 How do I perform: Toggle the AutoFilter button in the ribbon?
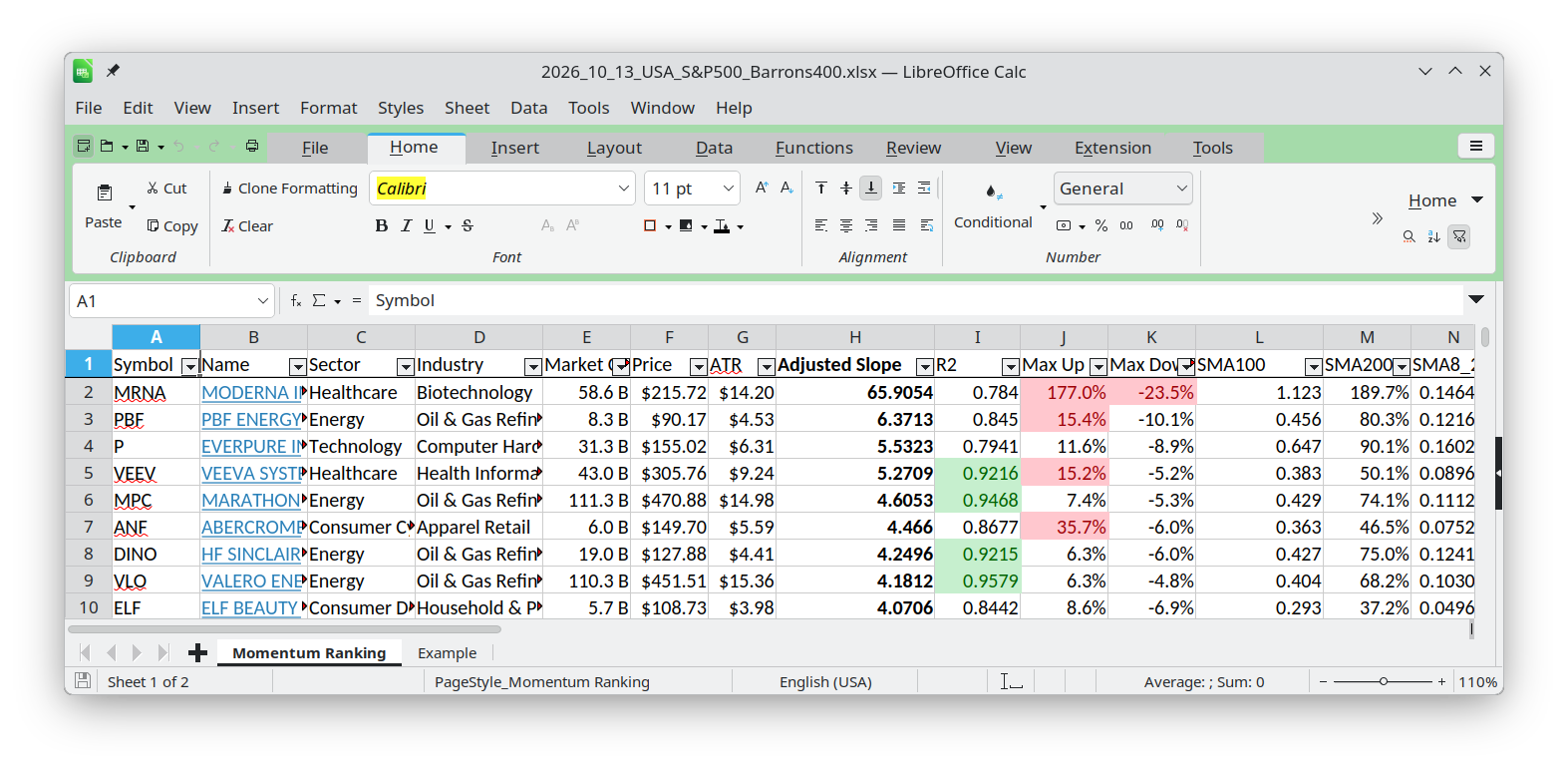point(1459,236)
